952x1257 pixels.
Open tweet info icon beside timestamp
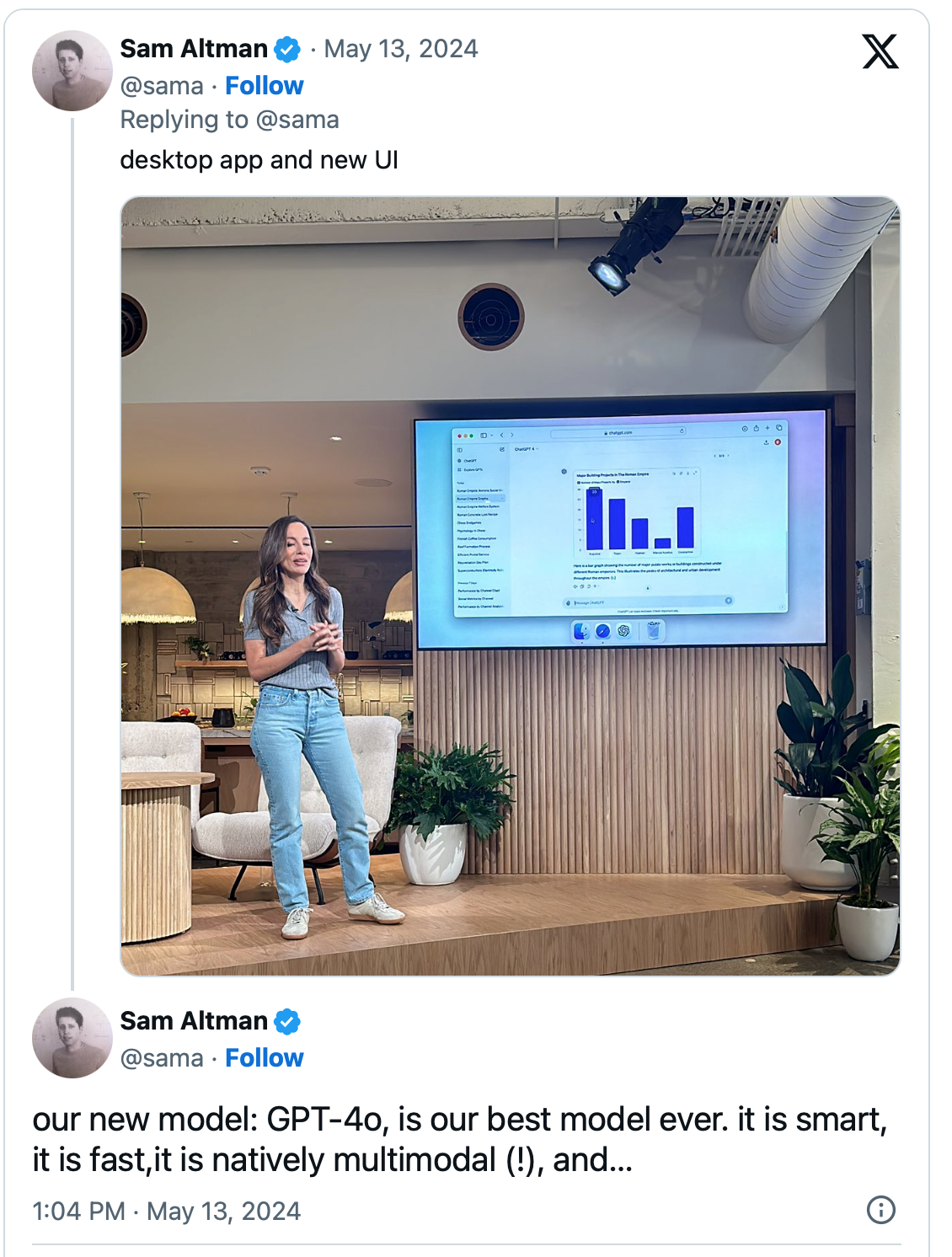(x=881, y=1211)
